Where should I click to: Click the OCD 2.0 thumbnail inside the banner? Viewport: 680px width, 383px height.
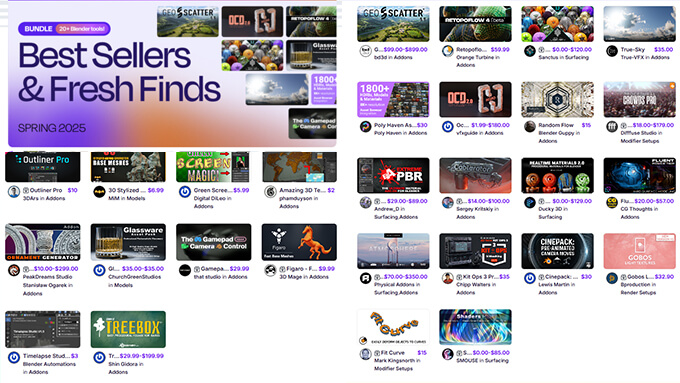pos(252,22)
